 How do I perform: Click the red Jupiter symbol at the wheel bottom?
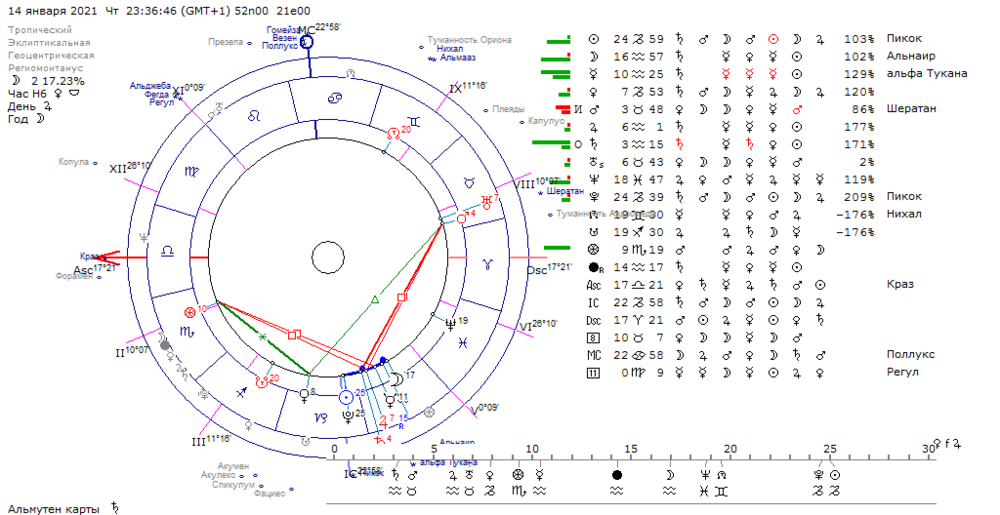tap(383, 421)
